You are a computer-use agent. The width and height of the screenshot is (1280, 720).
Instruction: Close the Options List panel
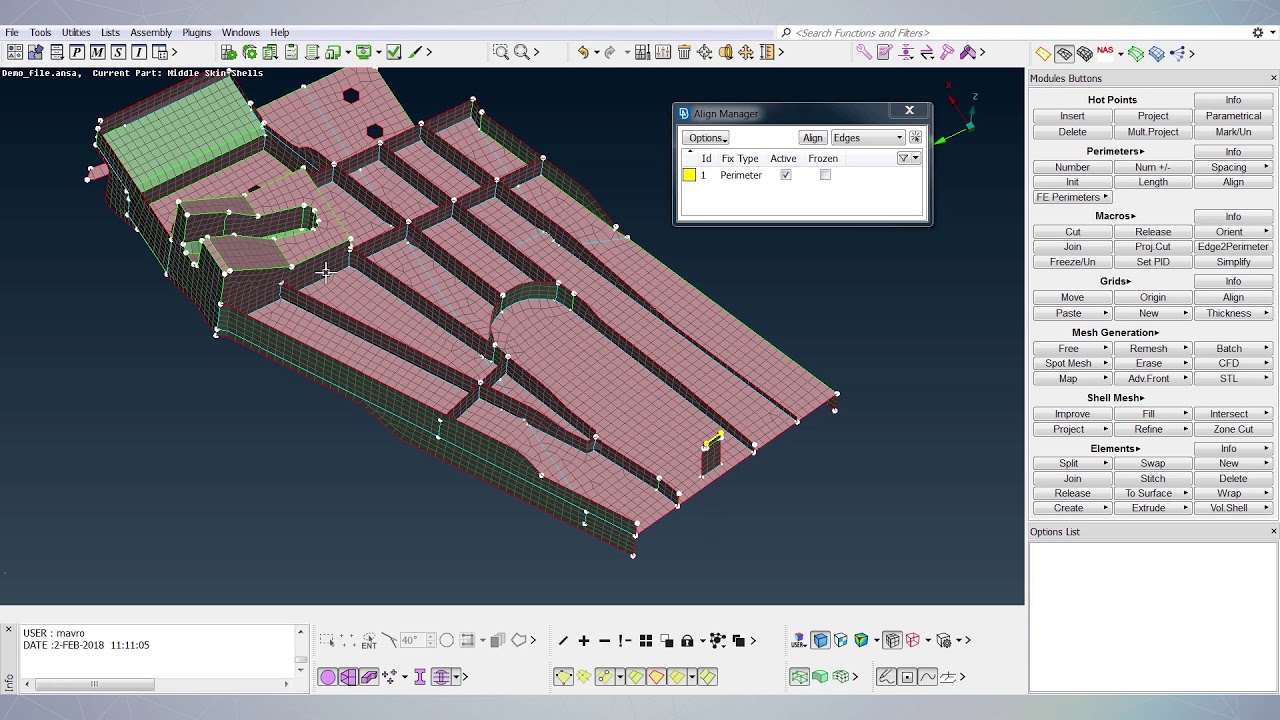(x=1273, y=531)
